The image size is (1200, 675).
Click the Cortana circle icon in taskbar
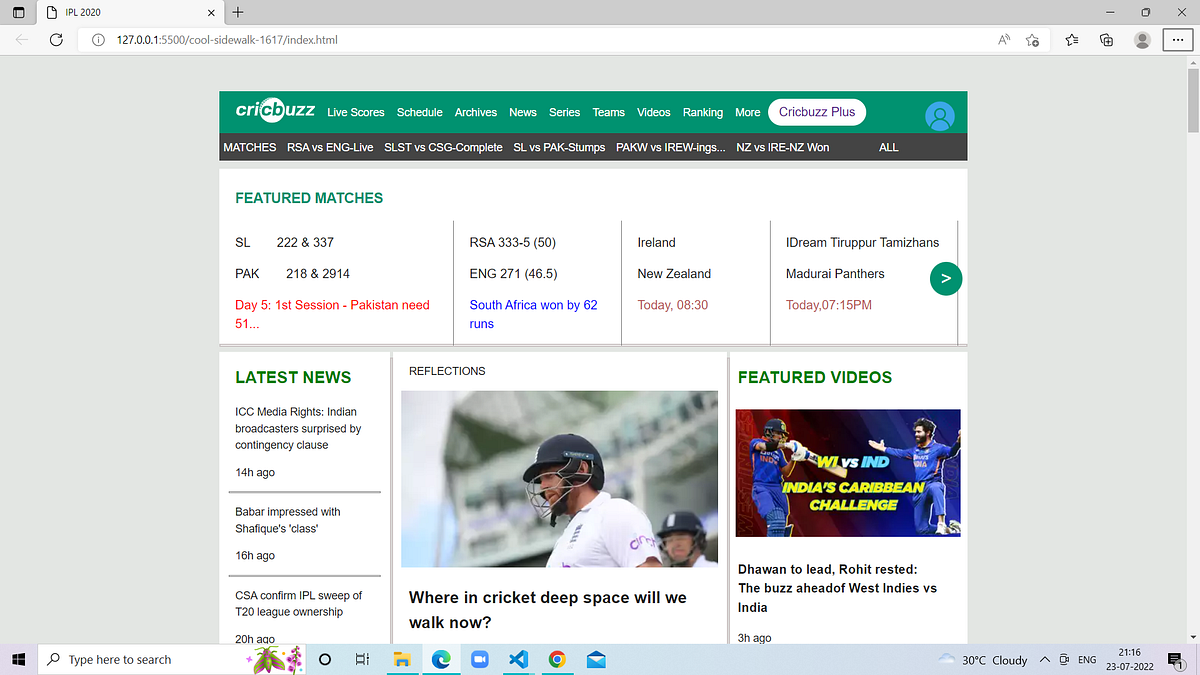click(x=325, y=659)
